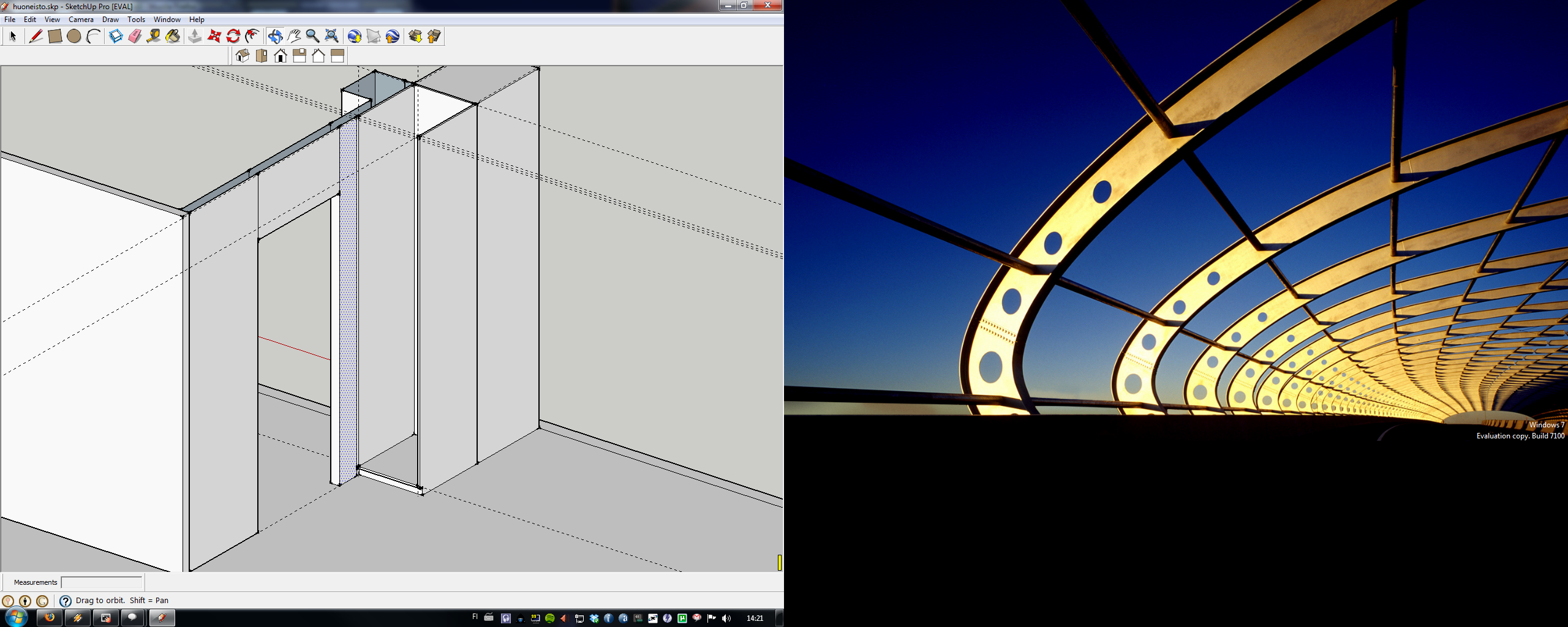Choose the Rotate tool
The image size is (1568, 627).
click(233, 37)
